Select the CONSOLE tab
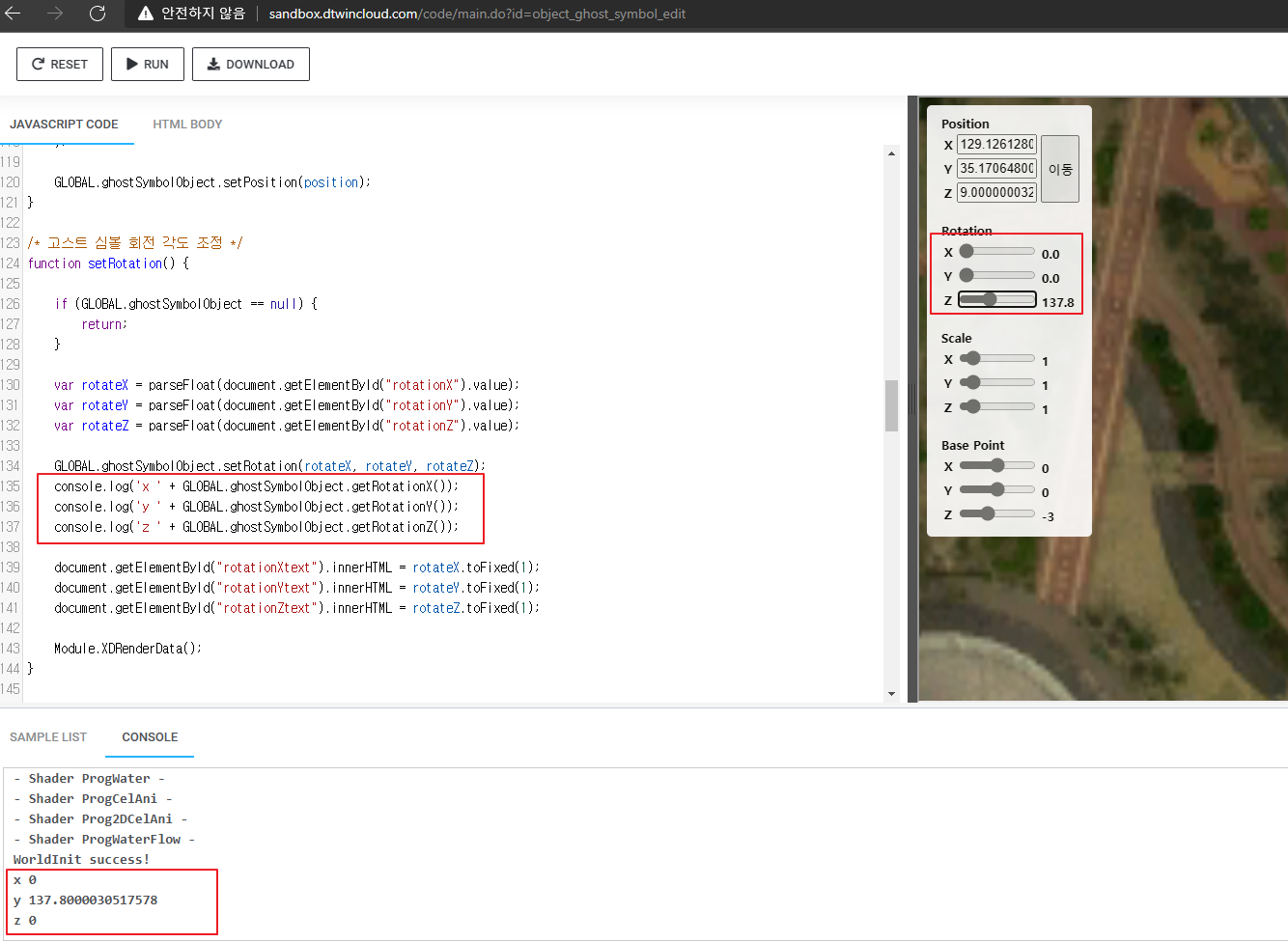1288x942 pixels. tap(149, 736)
